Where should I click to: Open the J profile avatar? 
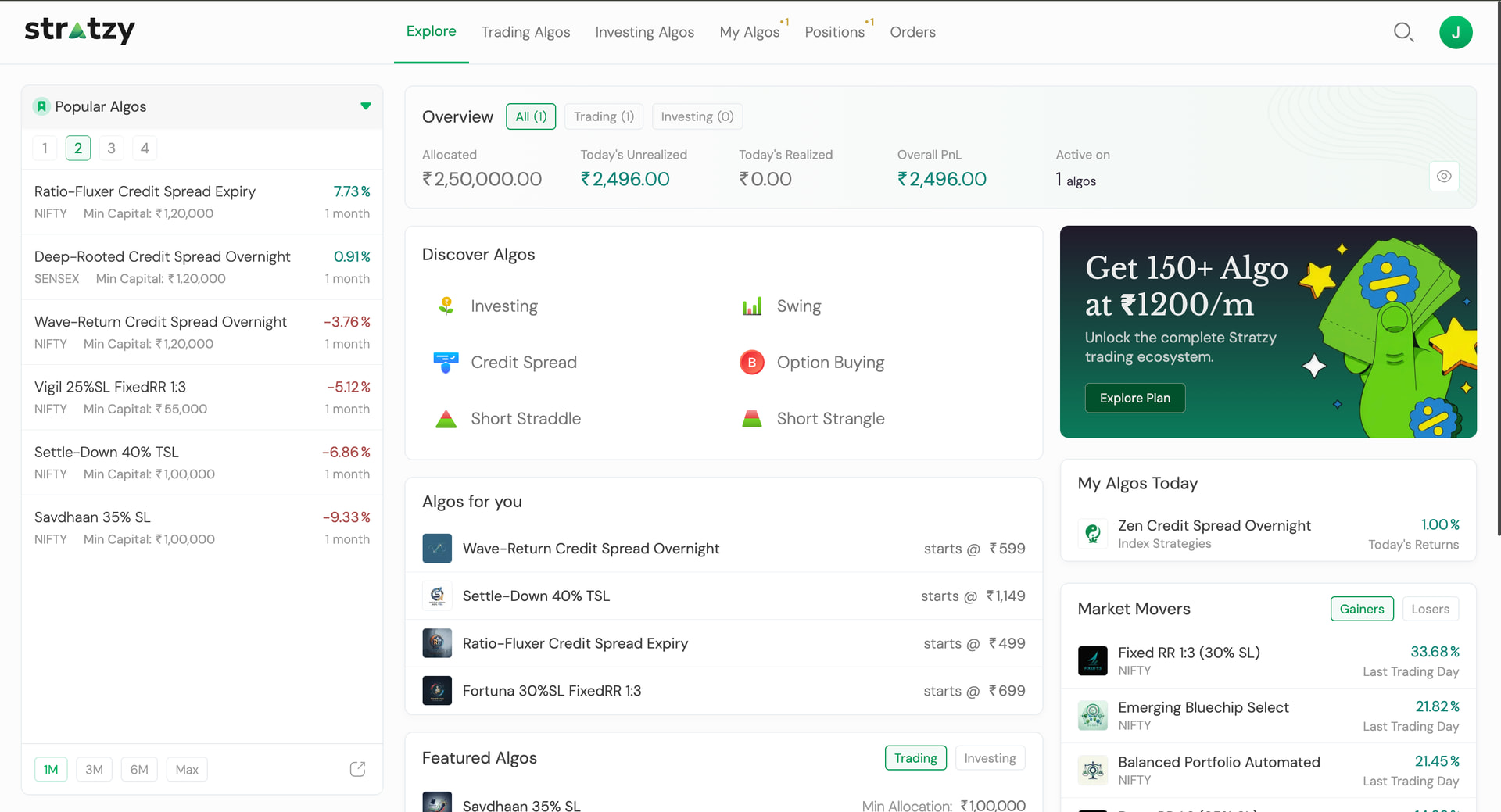pyautogui.click(x=1456, y=32)
